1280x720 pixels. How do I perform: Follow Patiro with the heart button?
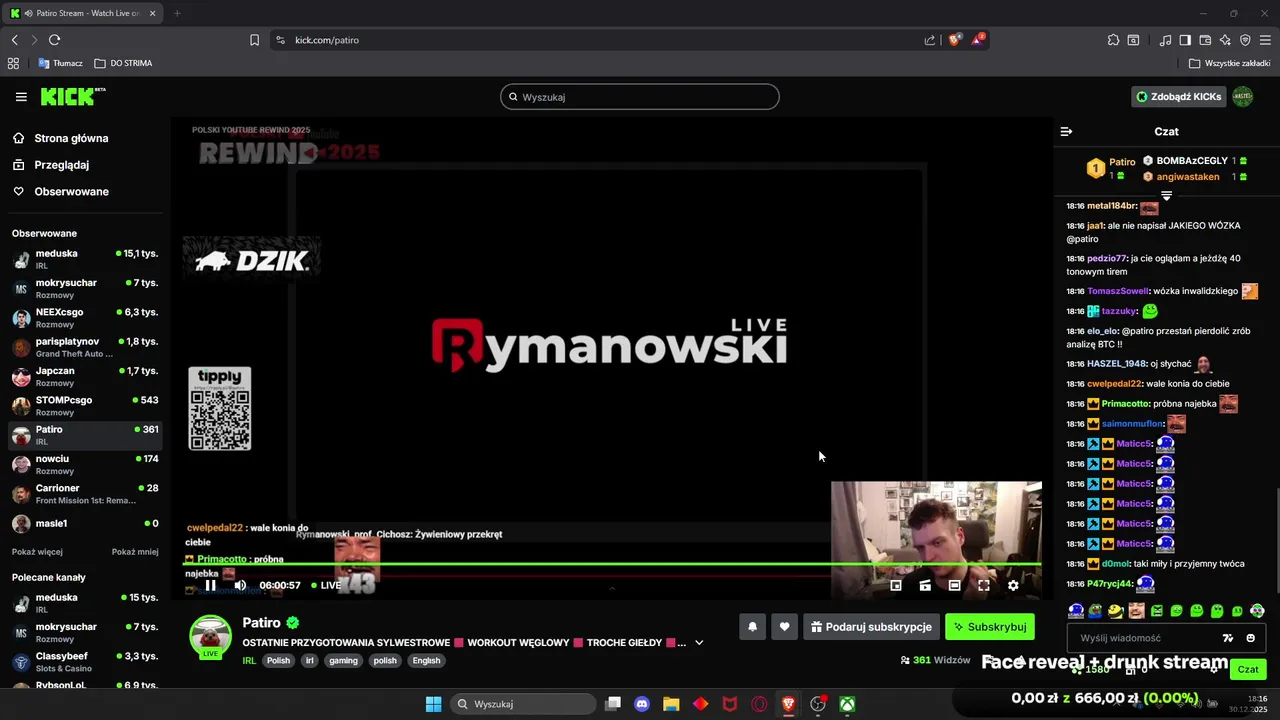tap(784, 627)
